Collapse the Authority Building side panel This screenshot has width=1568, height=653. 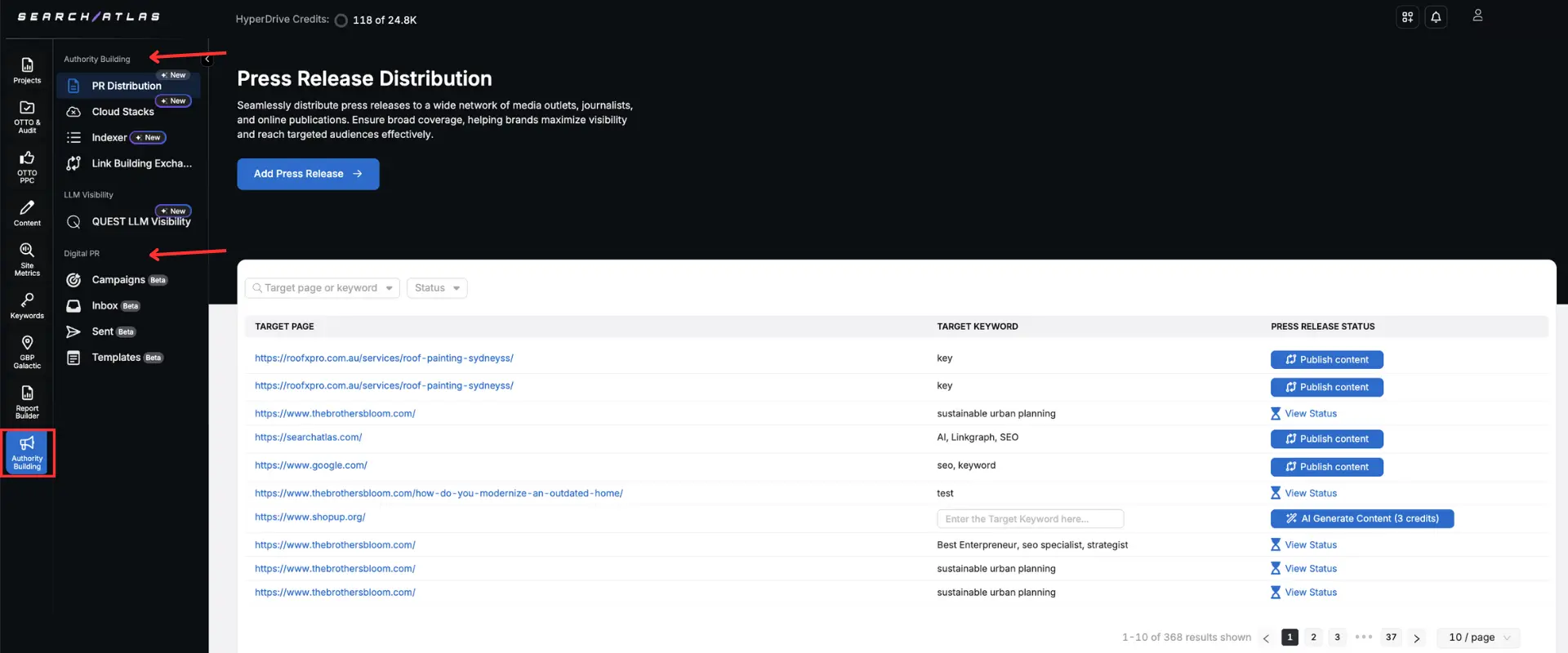click(x=207, y=59)
